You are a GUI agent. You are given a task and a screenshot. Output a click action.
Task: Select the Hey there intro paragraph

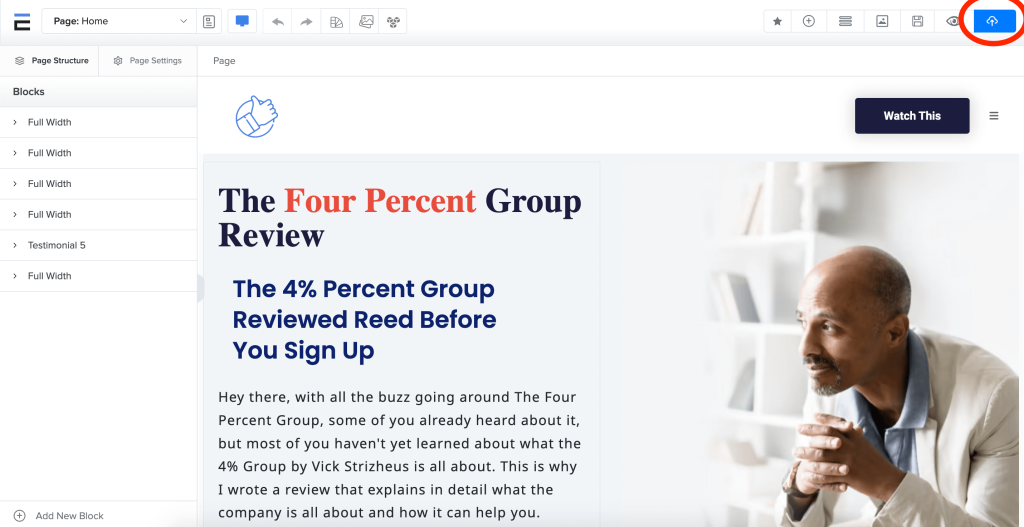coord(400,455)
